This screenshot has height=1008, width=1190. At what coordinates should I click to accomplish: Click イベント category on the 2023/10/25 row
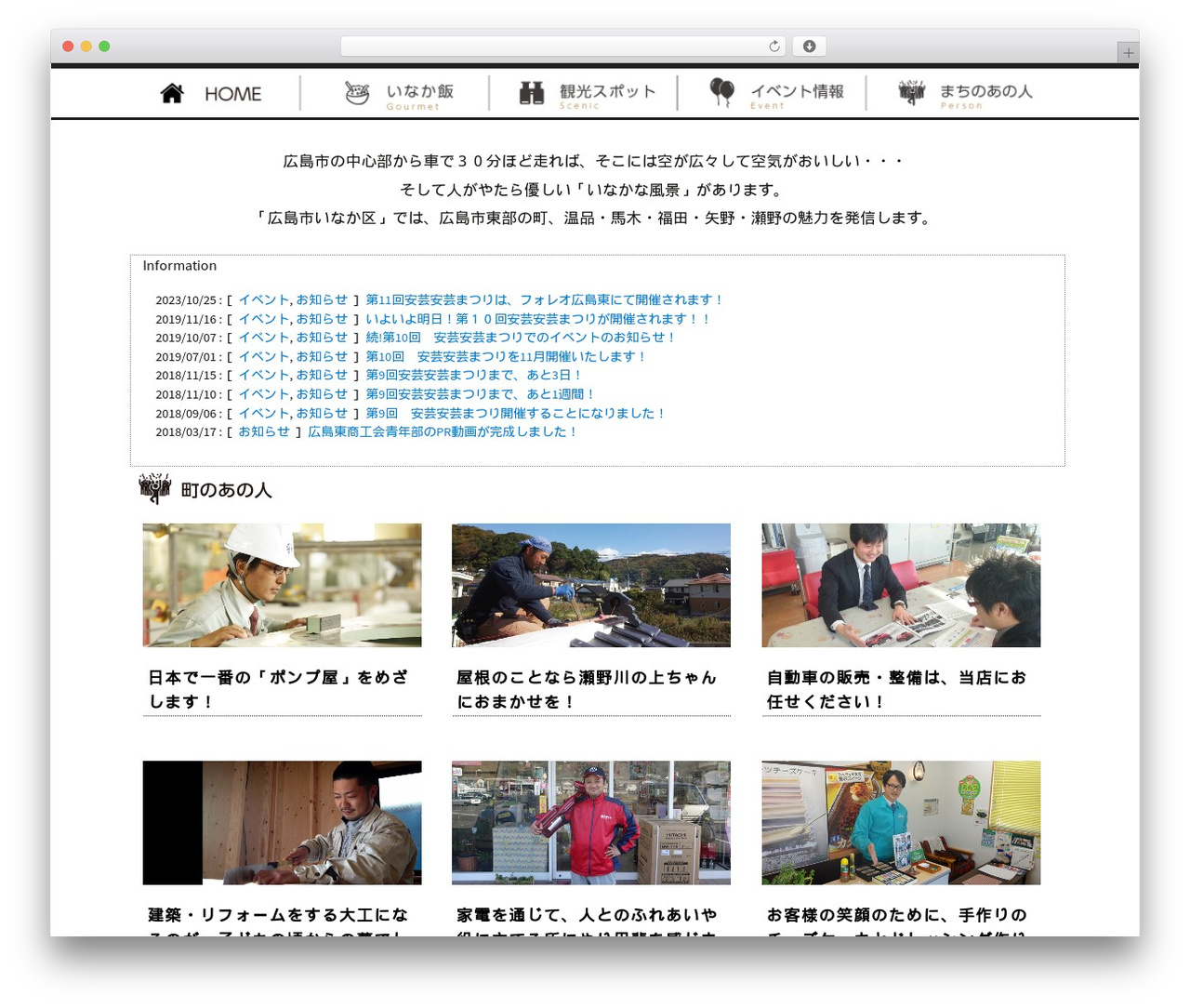[x=264, y=299]
